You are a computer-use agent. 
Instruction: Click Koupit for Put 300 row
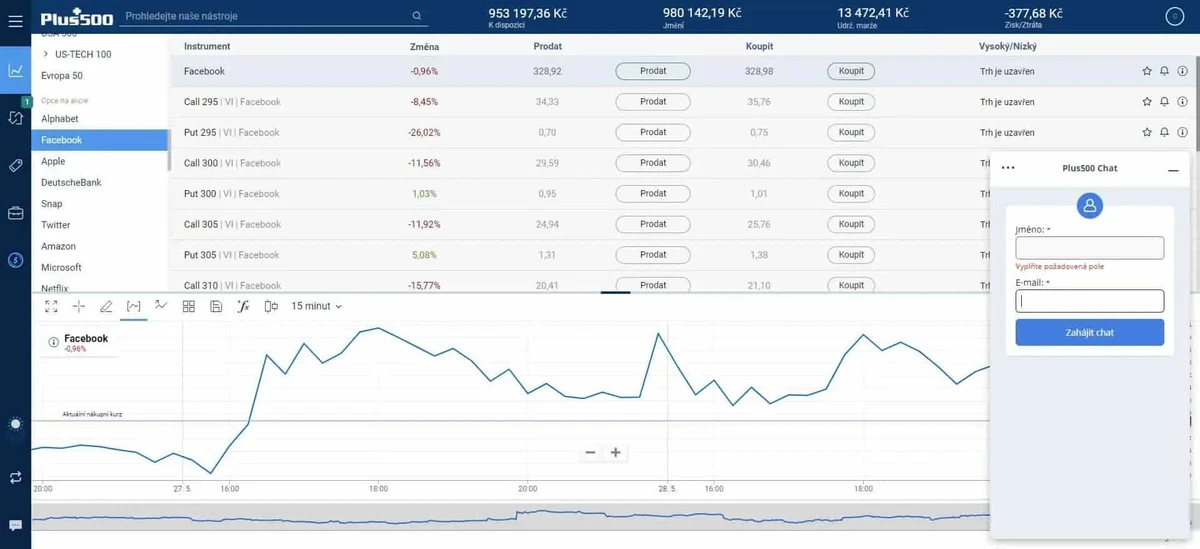851,193
